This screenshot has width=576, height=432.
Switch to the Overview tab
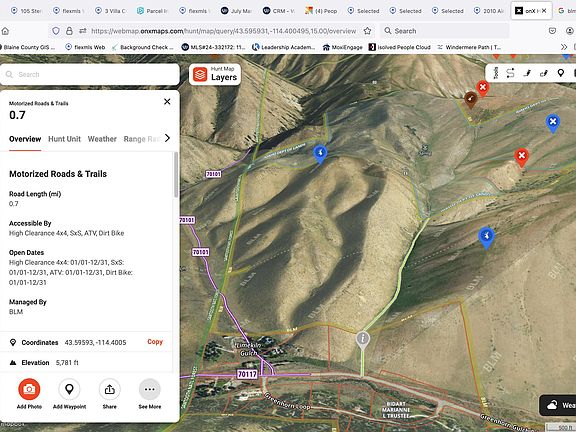click(x=25, y=139)
